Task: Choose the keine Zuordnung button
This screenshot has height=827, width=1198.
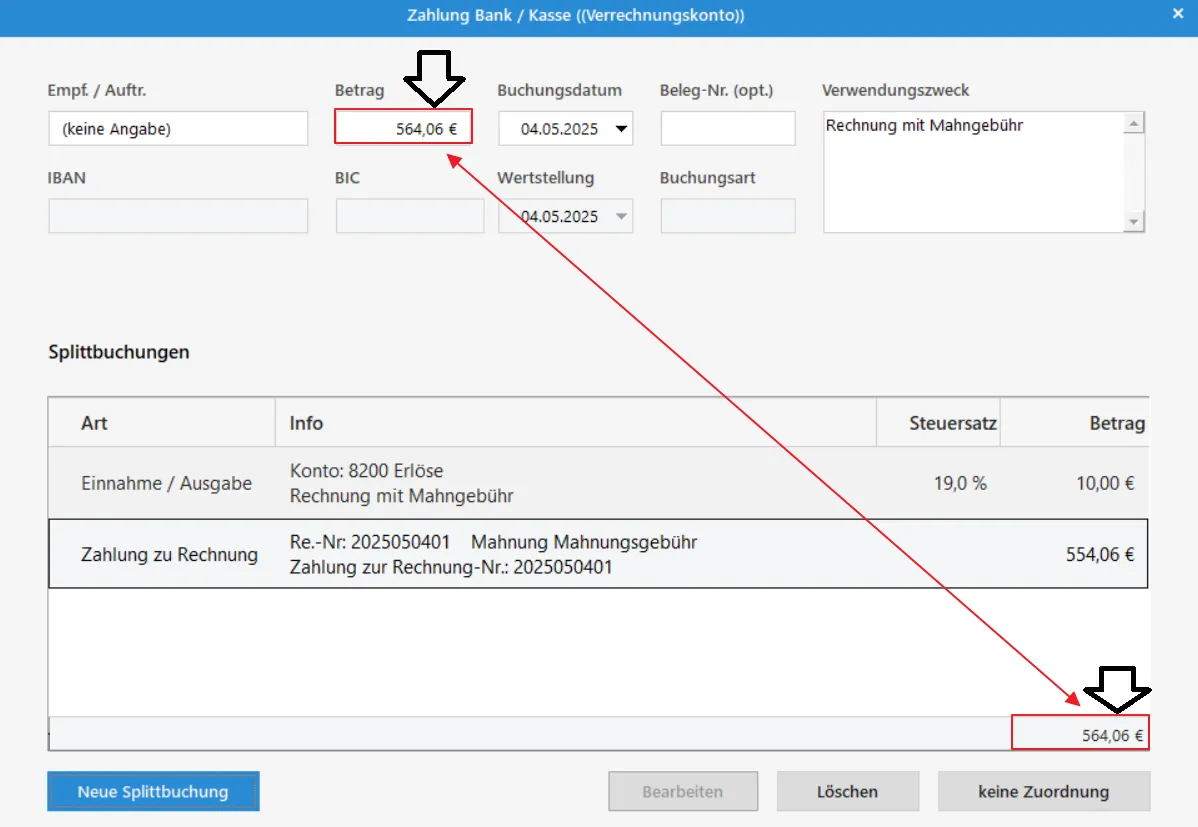Action: pos(1043,792)
